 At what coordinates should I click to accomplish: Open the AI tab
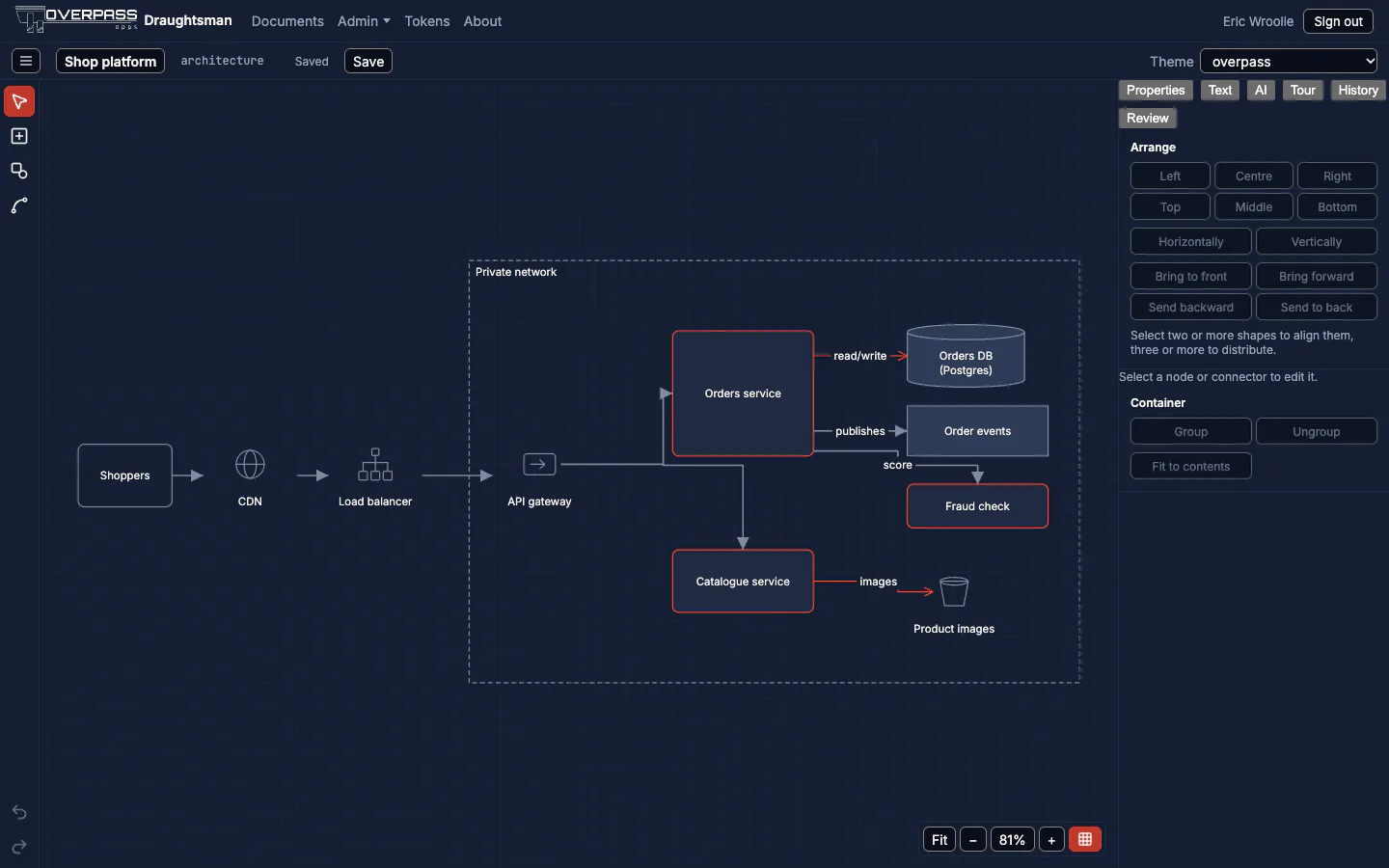click(x=1261, y=91)
